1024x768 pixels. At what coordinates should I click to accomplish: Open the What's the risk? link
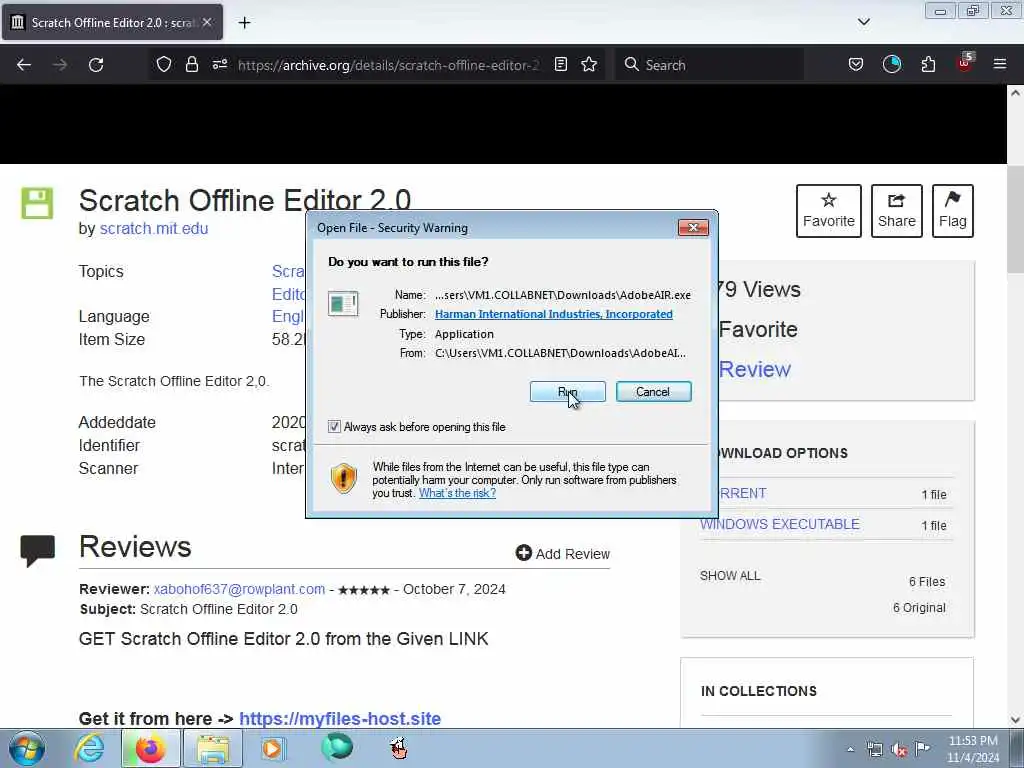coord(457,493)
